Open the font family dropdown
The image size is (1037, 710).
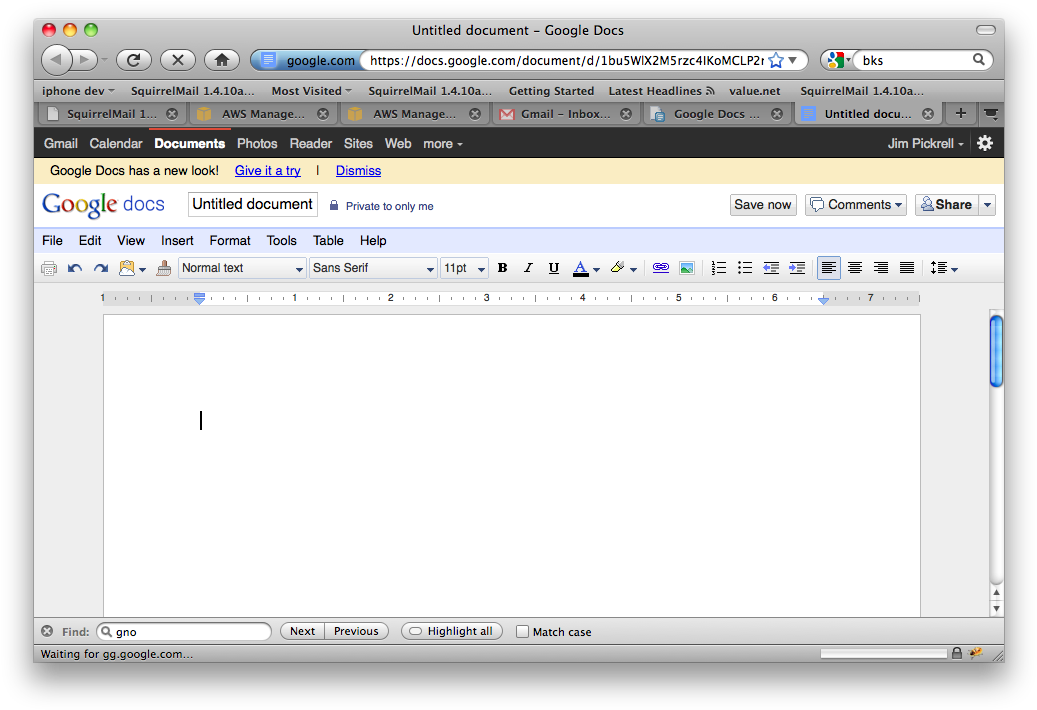(372, 267)
